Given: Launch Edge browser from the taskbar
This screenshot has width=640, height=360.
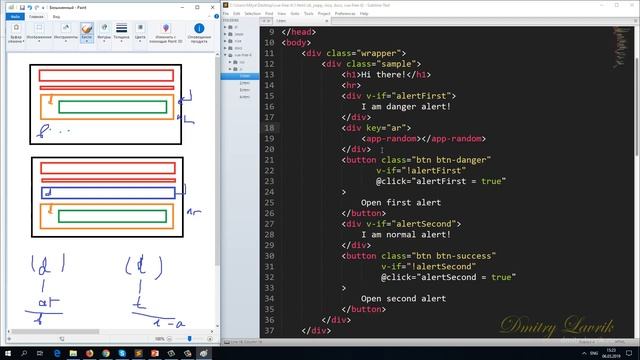Looking at the screenshot, I should (57, 353).
